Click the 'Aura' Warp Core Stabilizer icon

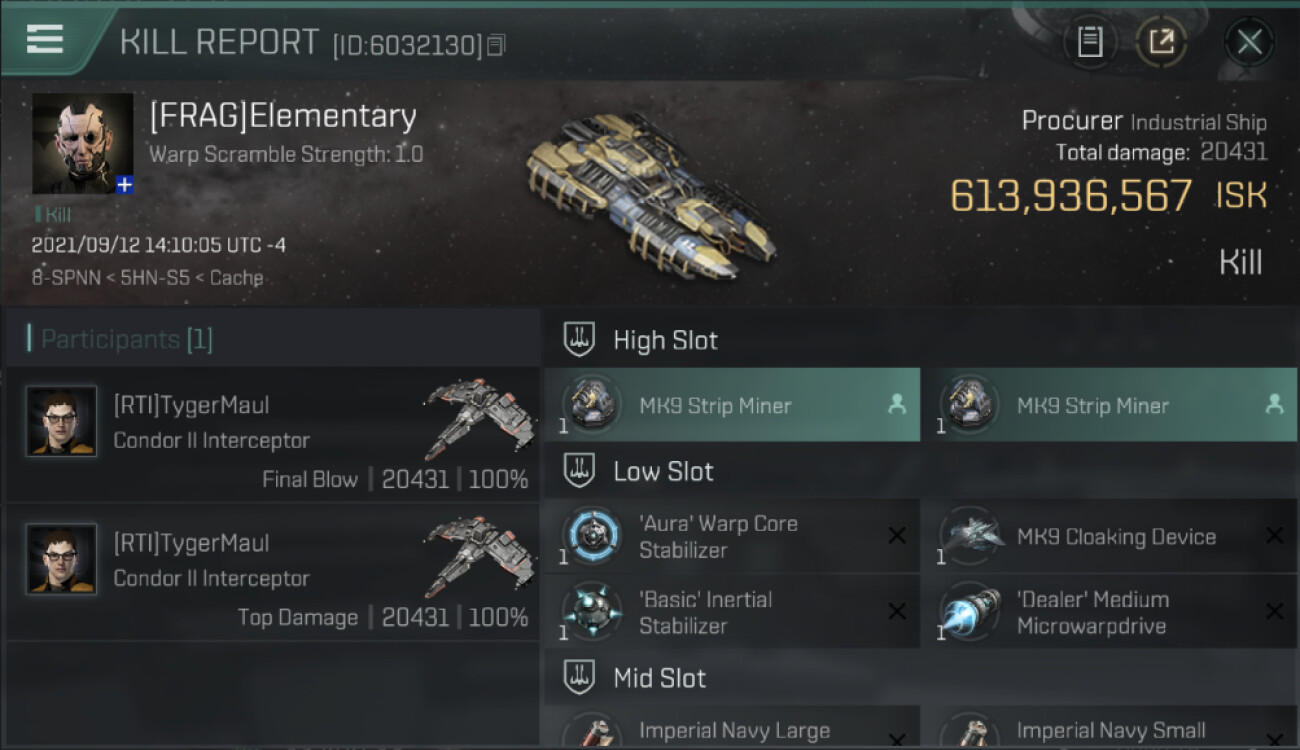click(590, 536)
